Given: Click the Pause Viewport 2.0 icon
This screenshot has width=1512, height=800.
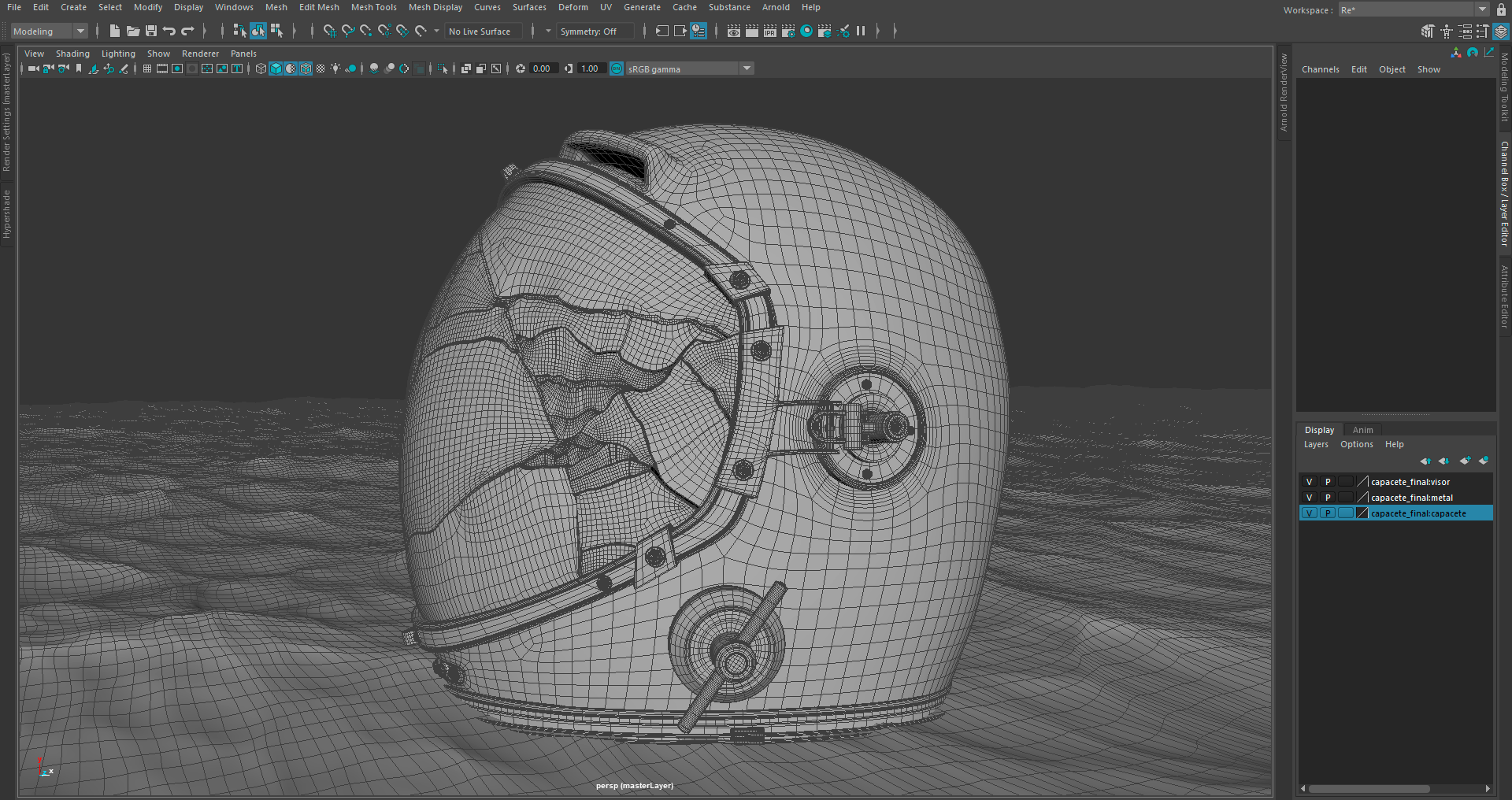Looking at the screenshot, I should pyautogui.click(x=861, y=31).
